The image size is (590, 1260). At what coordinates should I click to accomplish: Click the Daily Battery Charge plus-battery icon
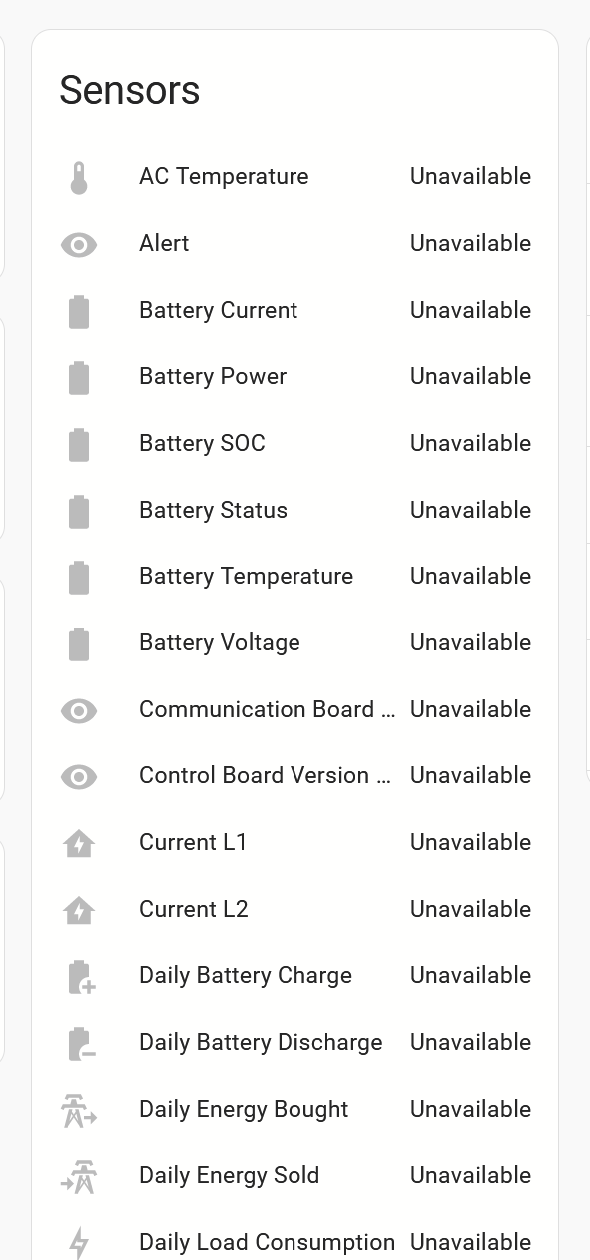(80, 976)
